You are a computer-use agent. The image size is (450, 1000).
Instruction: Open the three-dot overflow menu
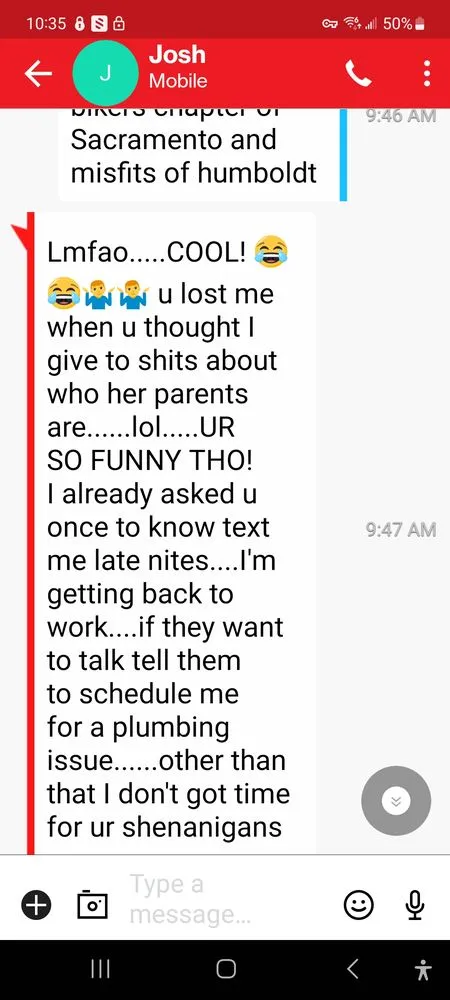[427, 74]
